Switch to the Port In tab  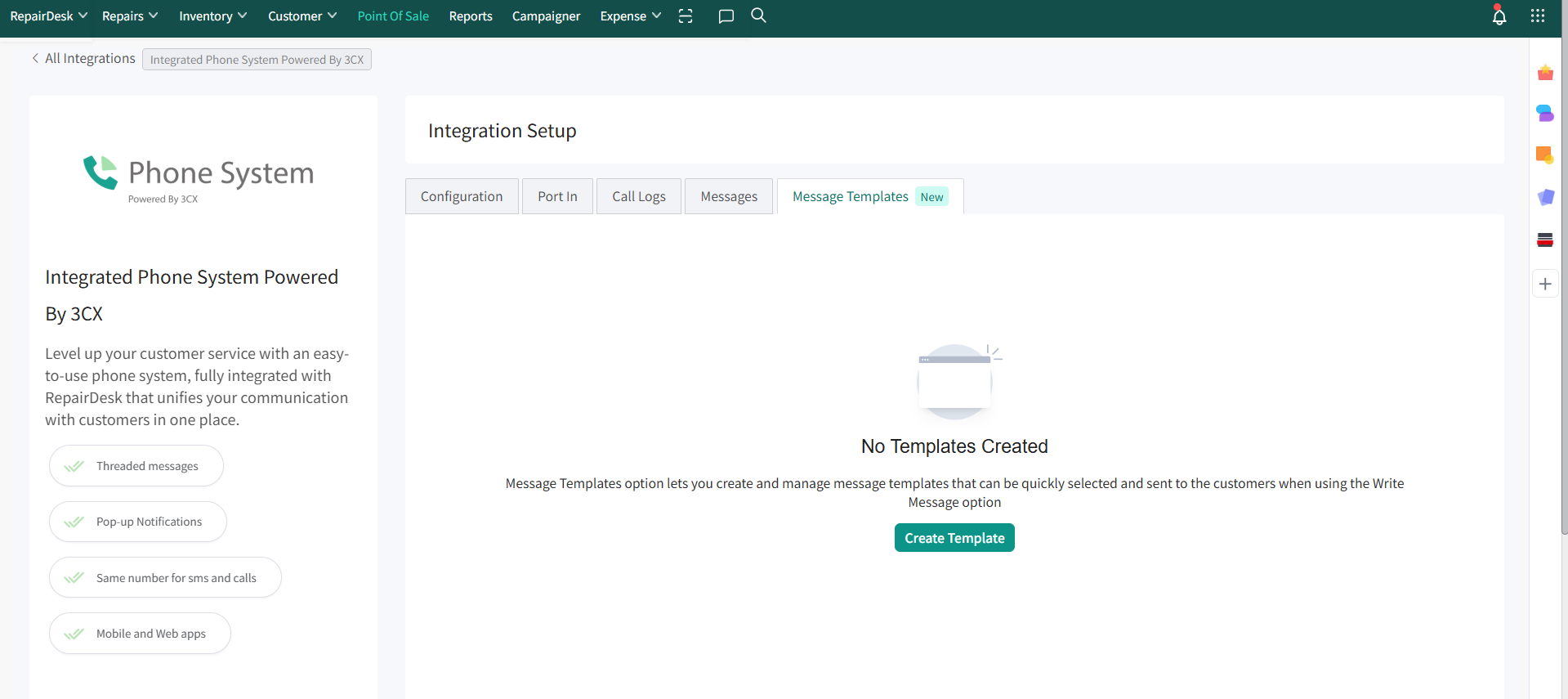[557, 196]
